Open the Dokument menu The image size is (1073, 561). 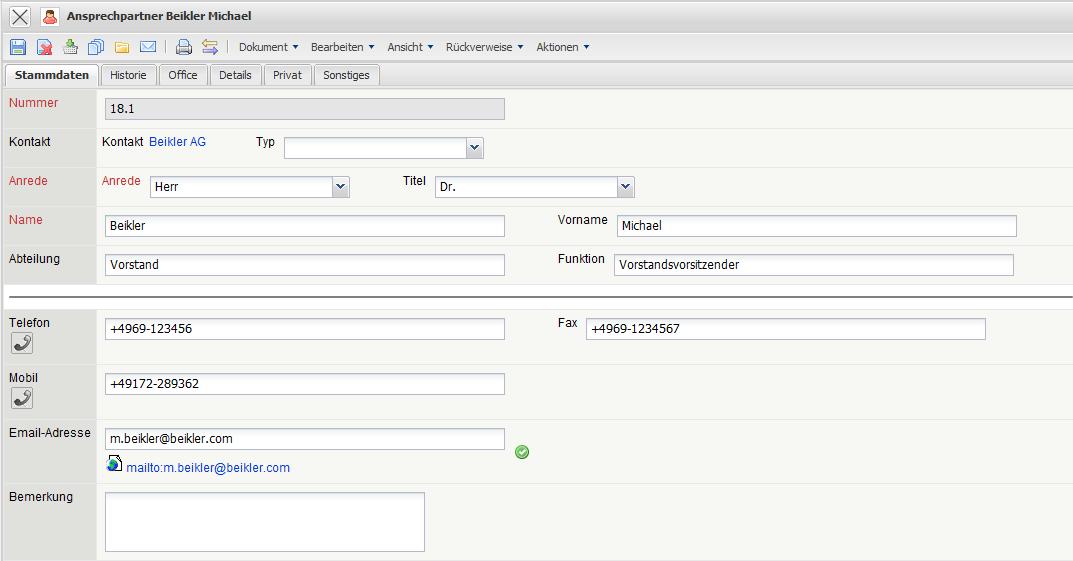click(x=268, y=47)
